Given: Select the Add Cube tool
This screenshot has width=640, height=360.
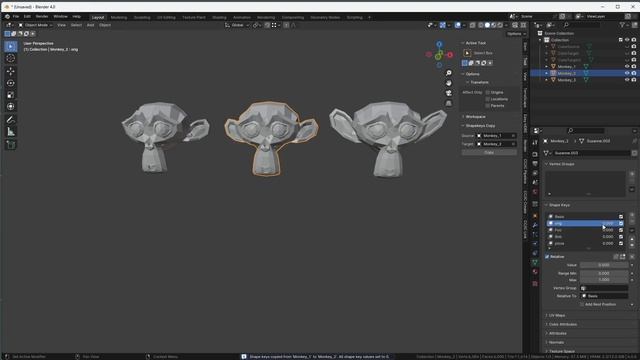Looking at the screenshot, I should click(x=11, y=144).
